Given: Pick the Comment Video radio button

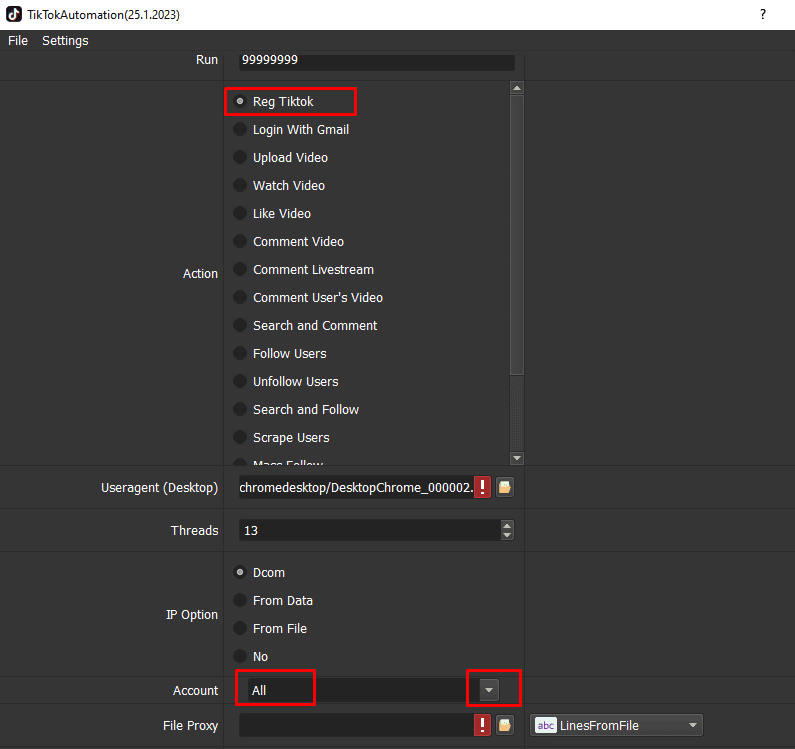Looking at the screenshot, I should click(x=240, y=241).
